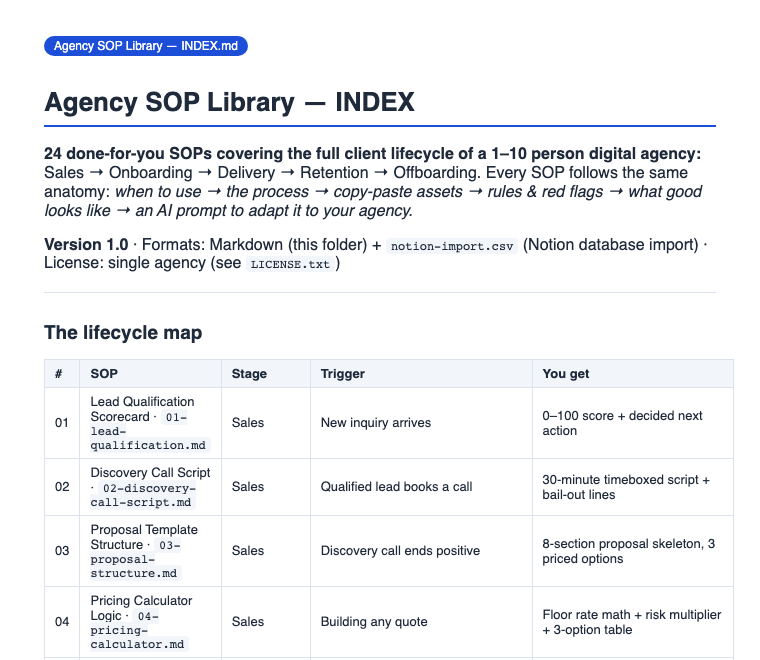Viewport: 760px width, 660px height.
Task: Click the '#' column header
Action: pyautogui.click(x=62, y=374)
